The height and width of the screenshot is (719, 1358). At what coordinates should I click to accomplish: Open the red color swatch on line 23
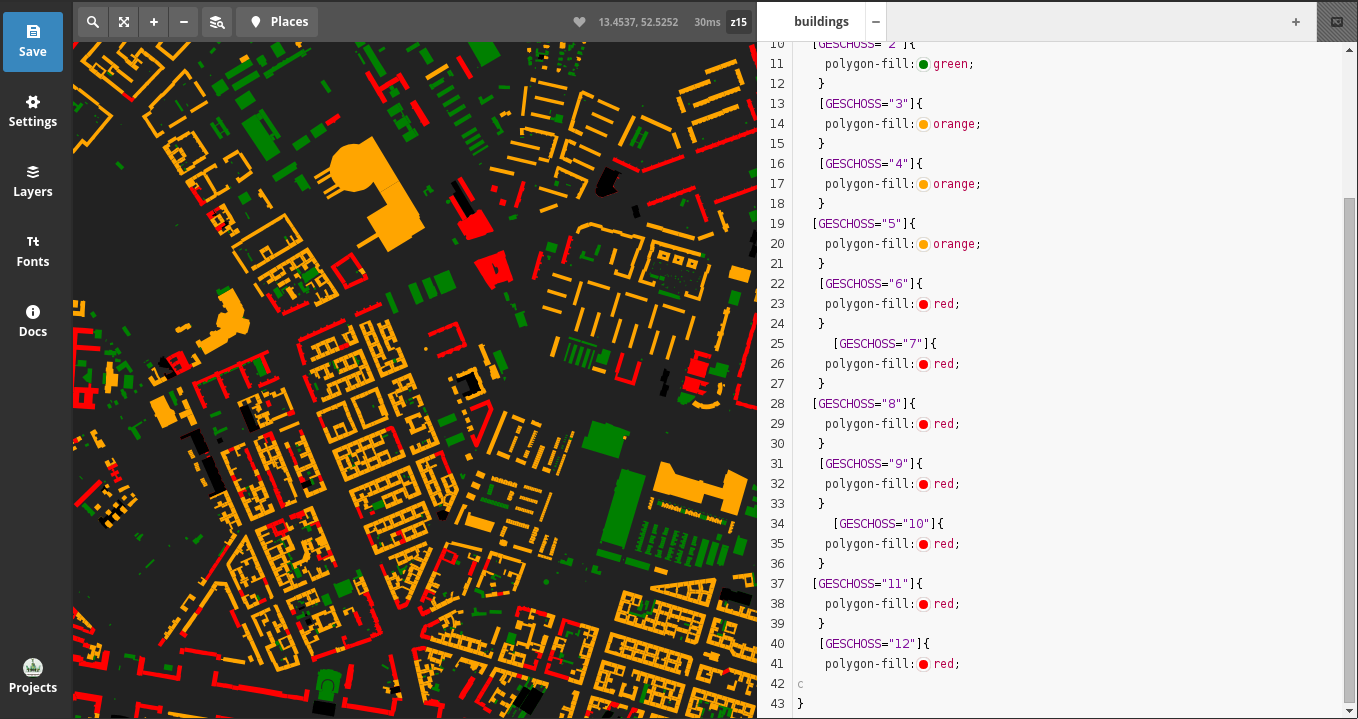click(923, 304)
